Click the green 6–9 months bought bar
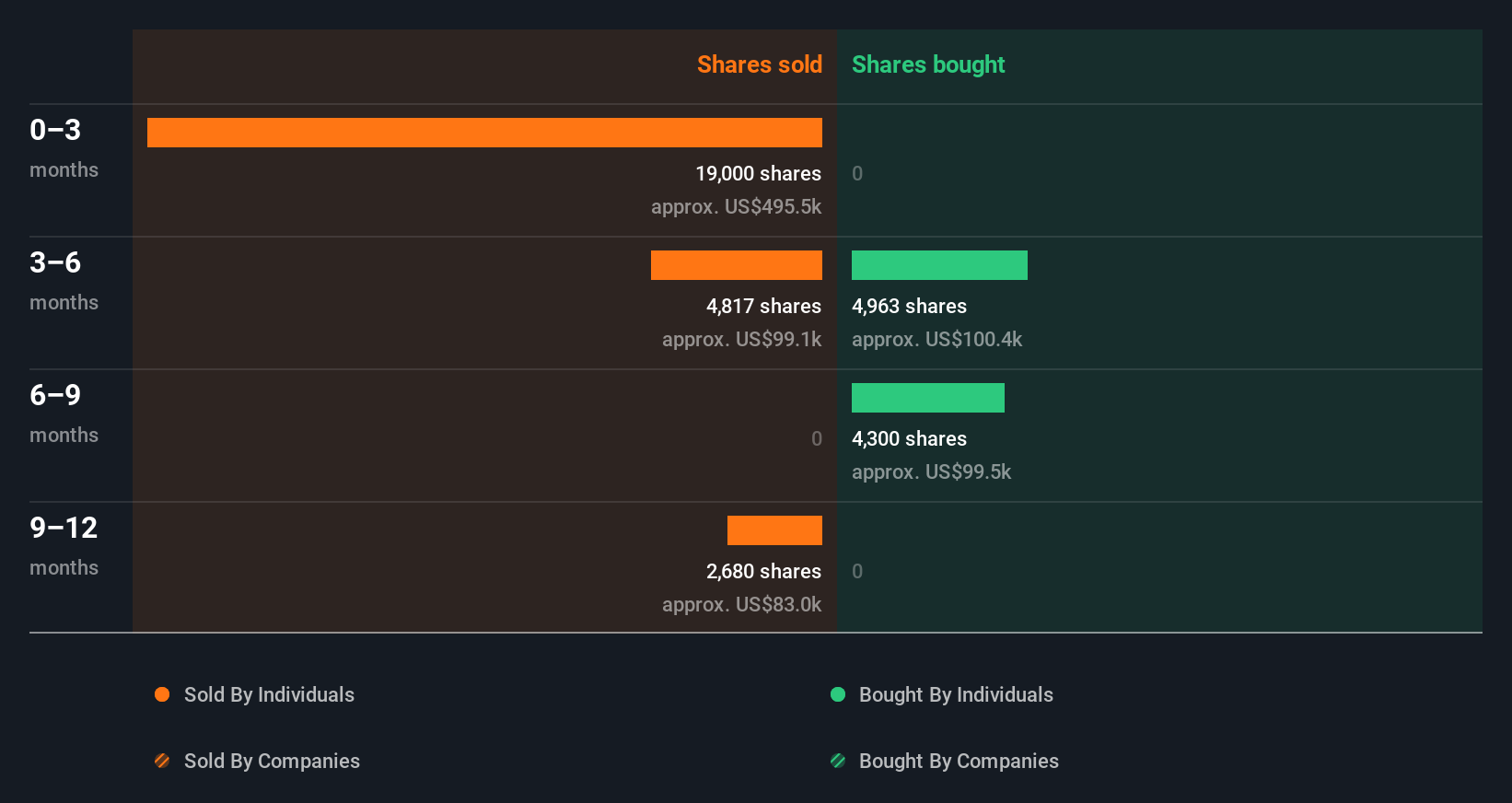Screen dimensions: 1512x803 click(x=928, y=398)
